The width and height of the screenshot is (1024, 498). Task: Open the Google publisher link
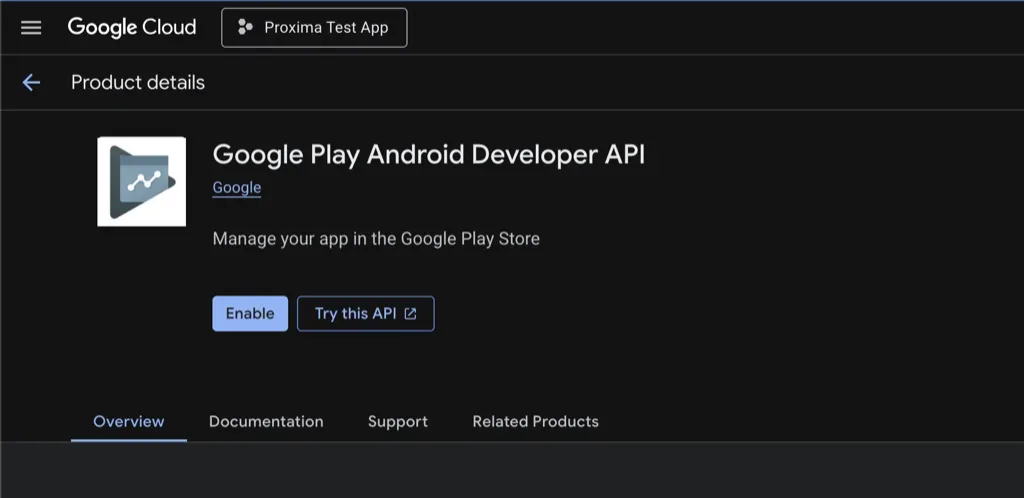pos(237,188)
